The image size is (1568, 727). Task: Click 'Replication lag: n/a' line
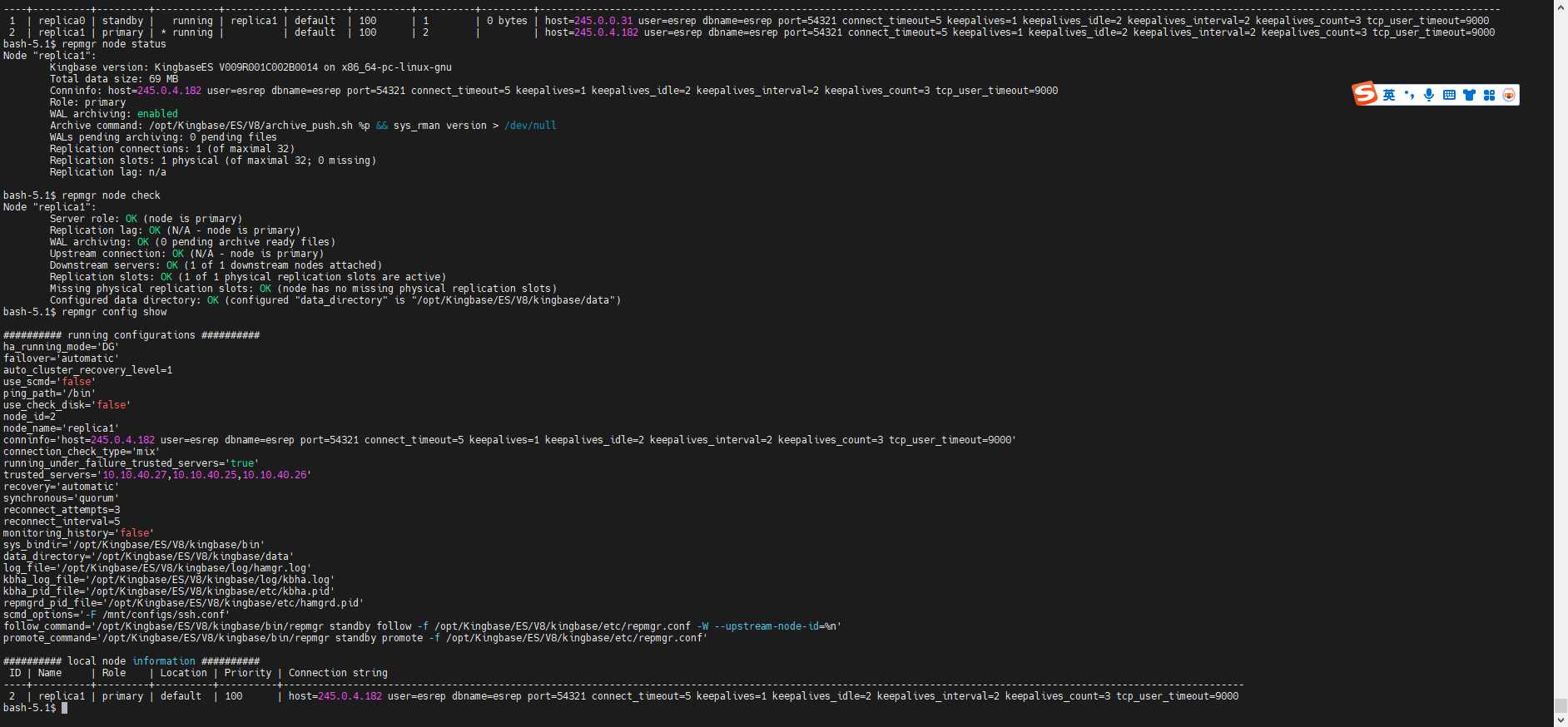[x=108, y=172]
